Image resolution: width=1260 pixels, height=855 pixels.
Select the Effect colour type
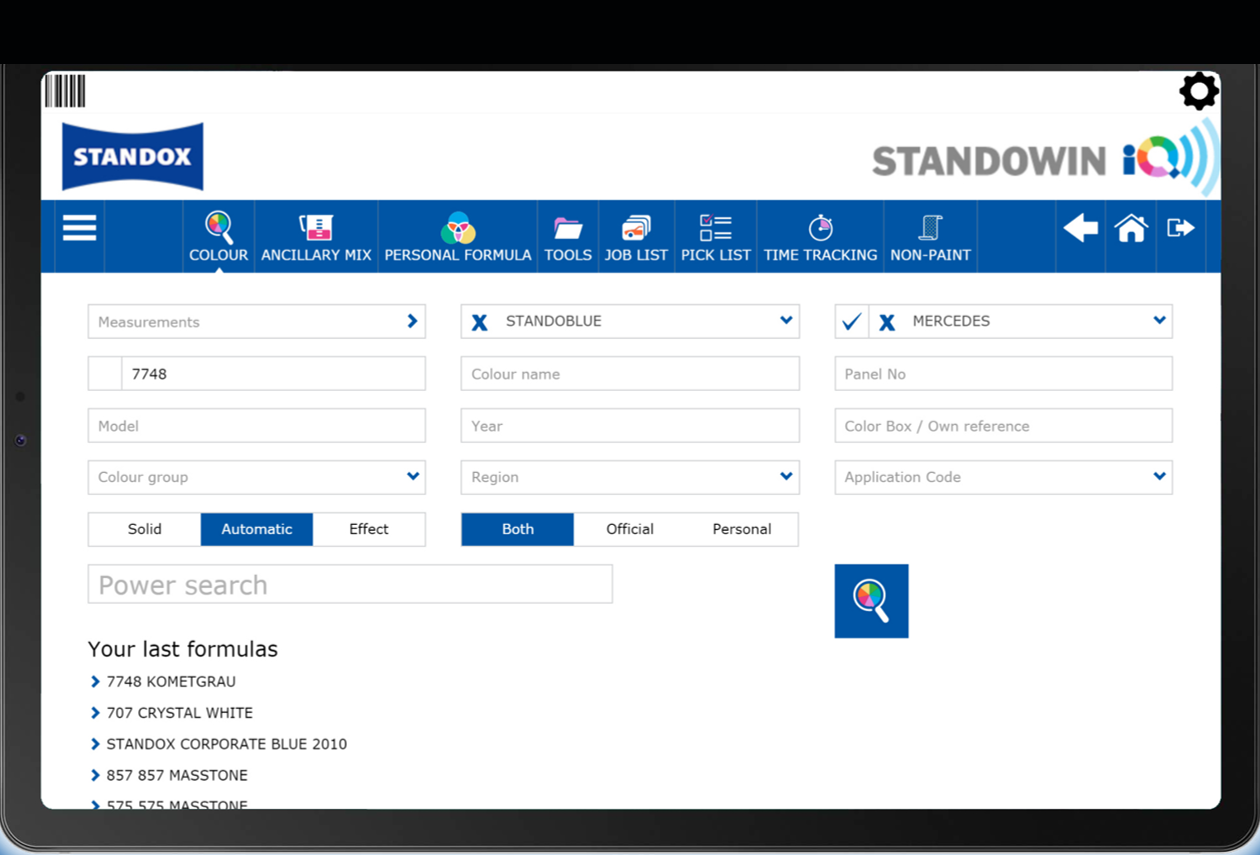click(369, 529)
